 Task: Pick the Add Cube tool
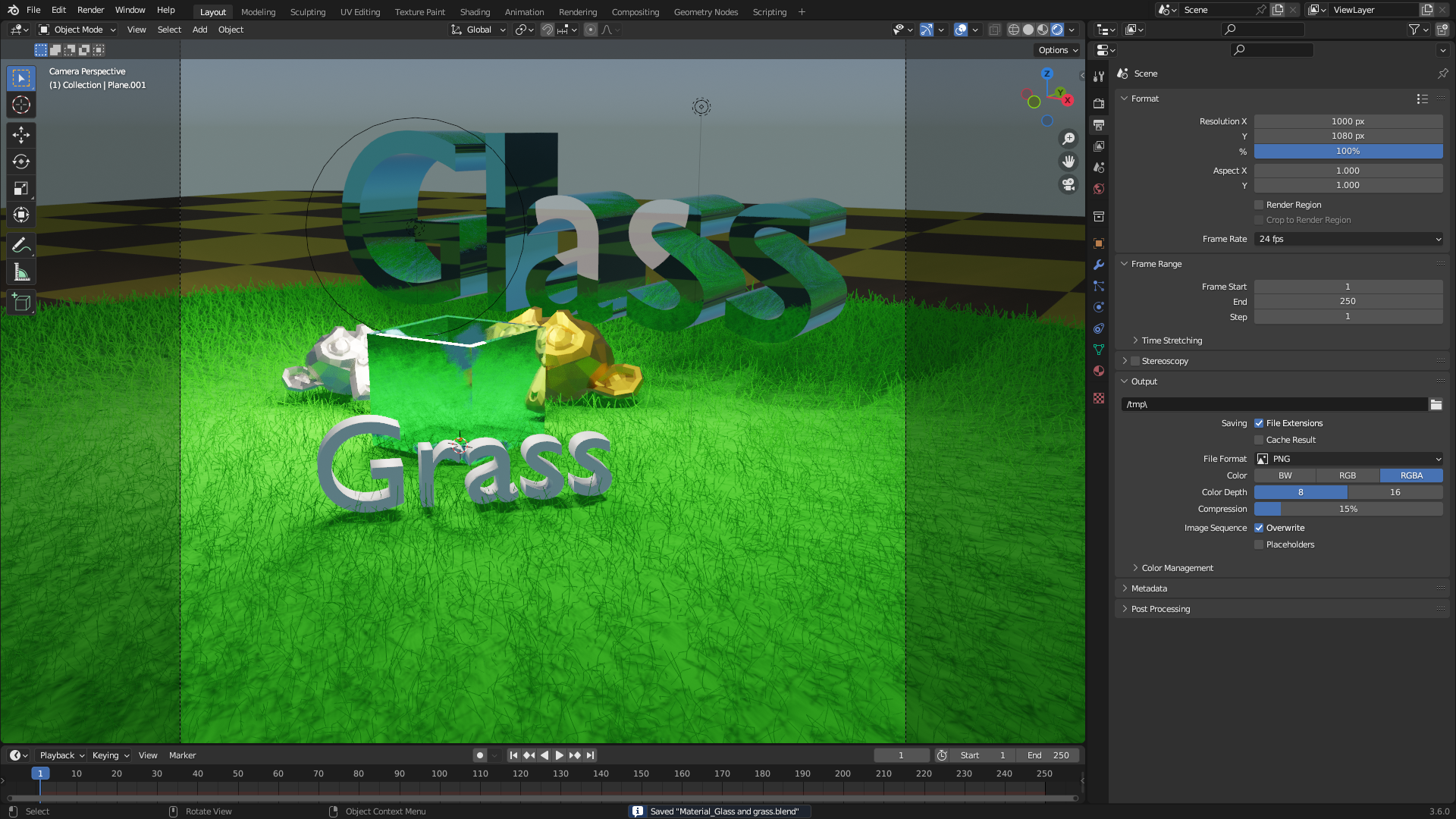(21, 303)
